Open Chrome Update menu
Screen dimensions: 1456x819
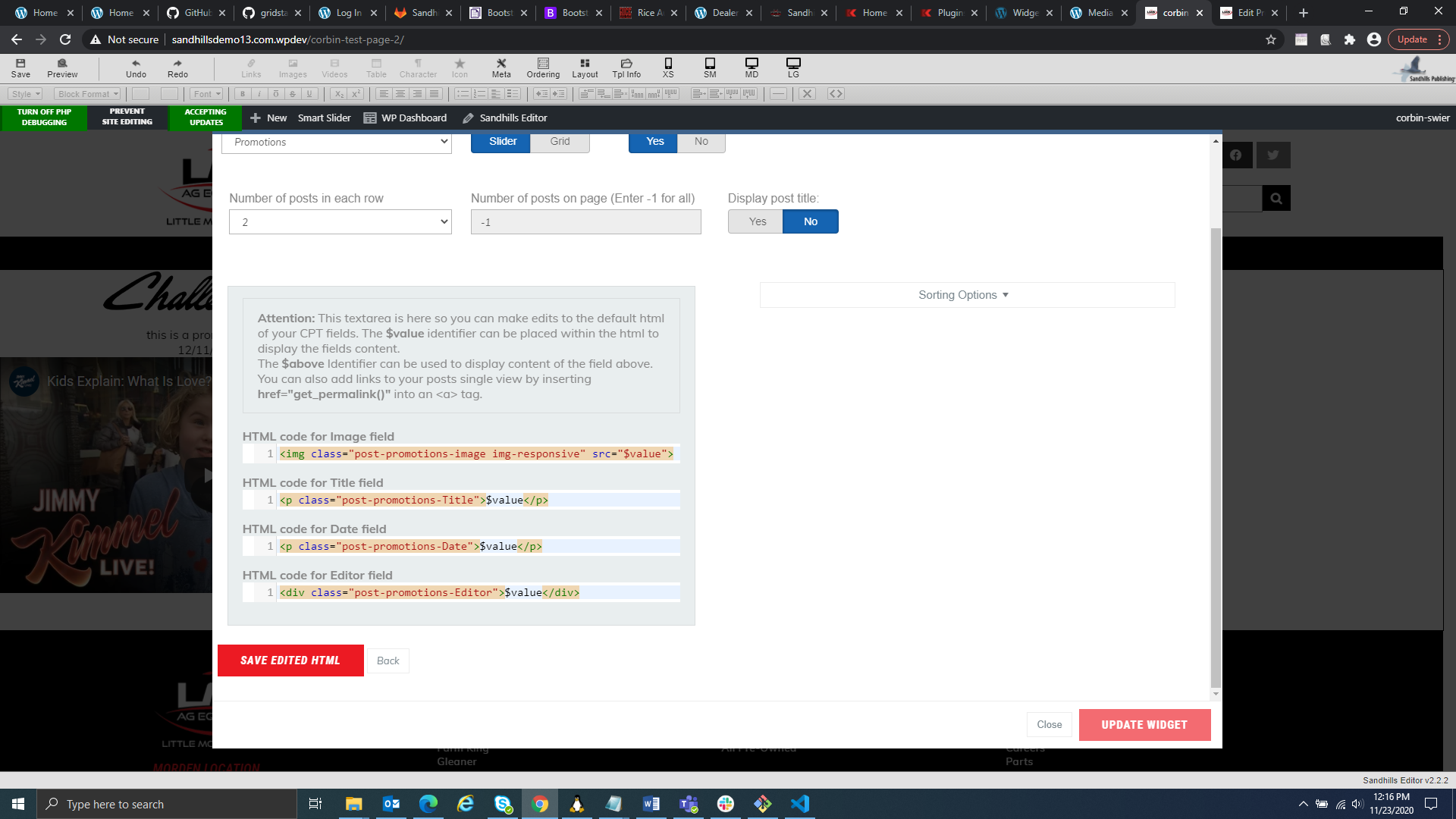[x=1418, y=39]
